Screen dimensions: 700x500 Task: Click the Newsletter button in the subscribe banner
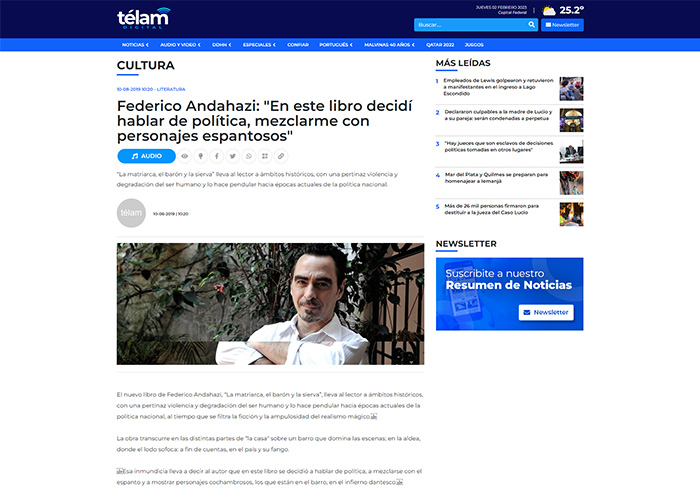(546, 312)
